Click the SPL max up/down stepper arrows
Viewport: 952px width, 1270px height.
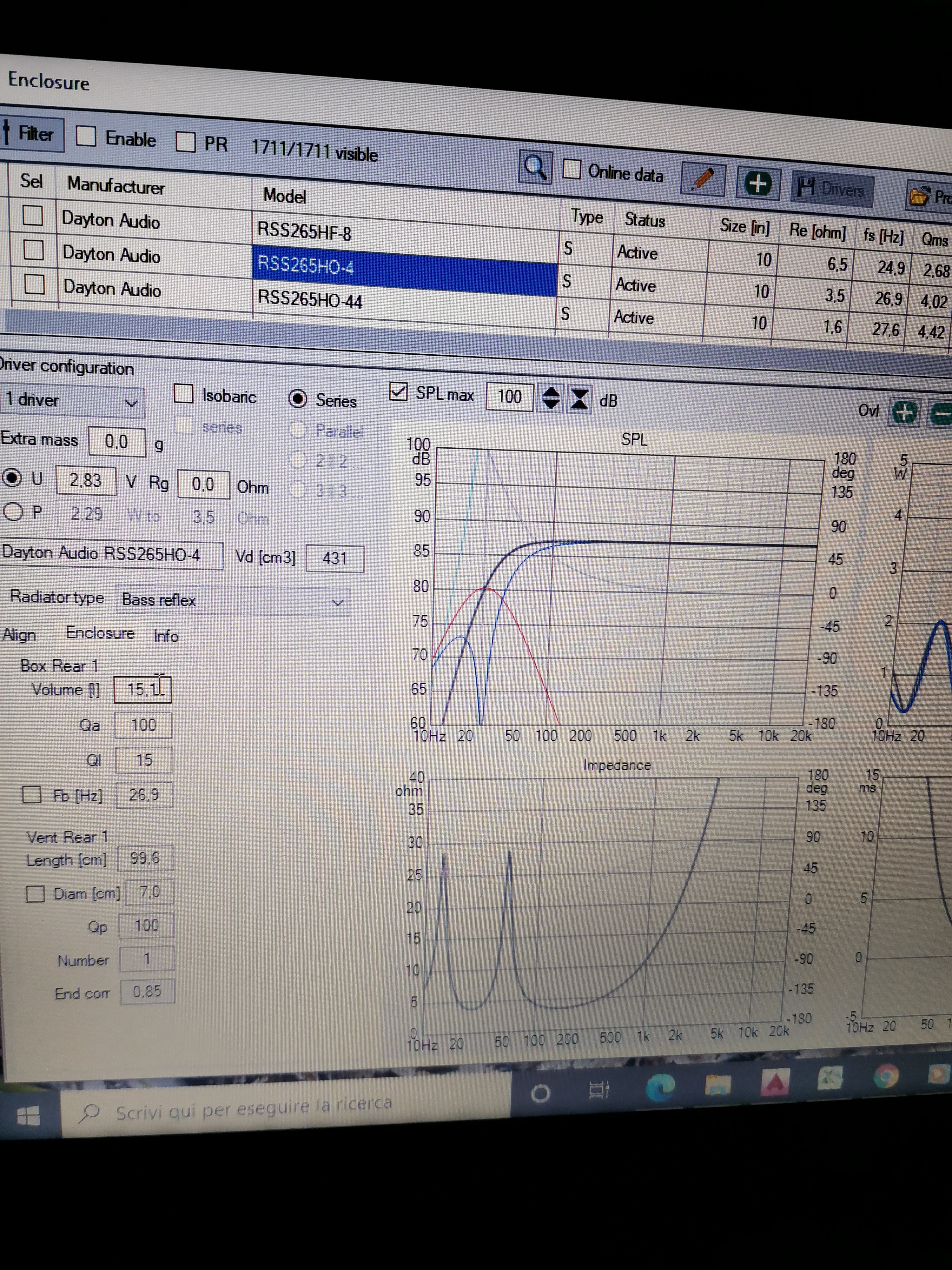click(551, 398)
